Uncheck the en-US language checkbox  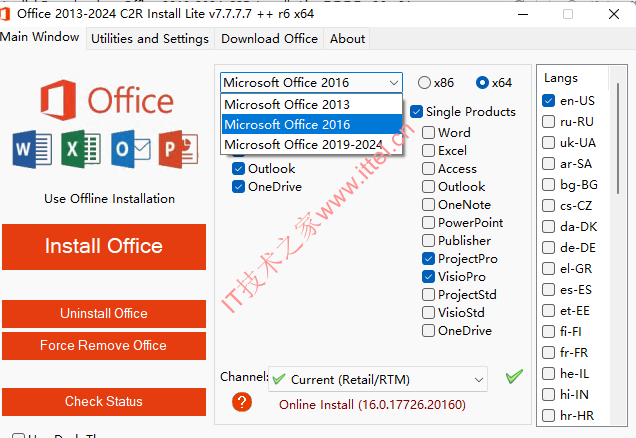point(548,100)
